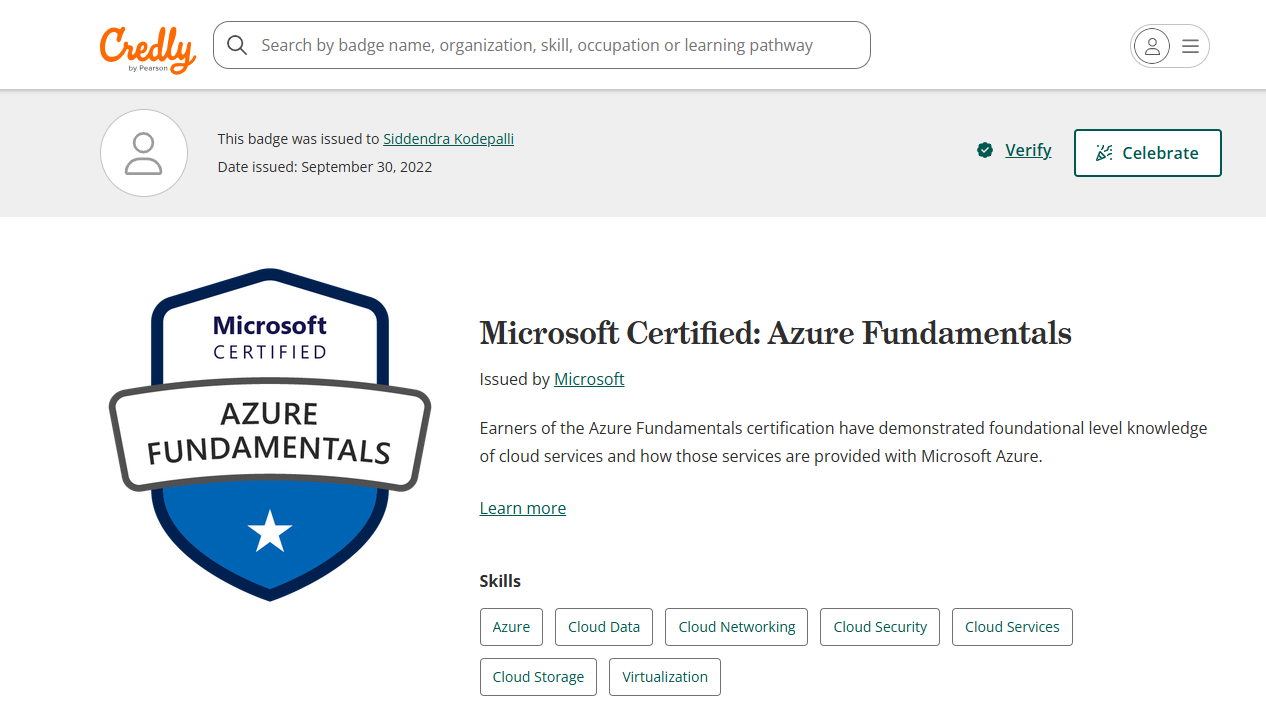The width and height of the screenshot is (1266, 712).
Task: Select the Cloud Data skill tag
Action: [604, 627]
